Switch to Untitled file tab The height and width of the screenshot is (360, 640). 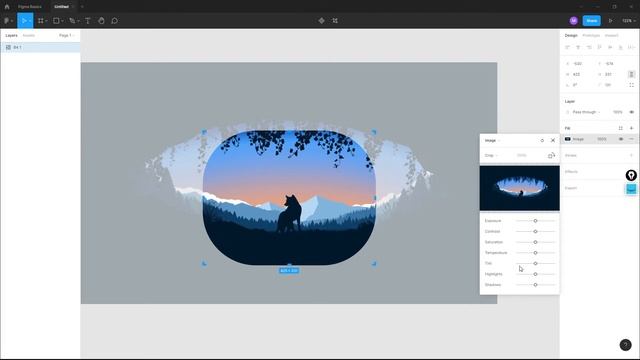pyautogui.click(x=62, y=7)
